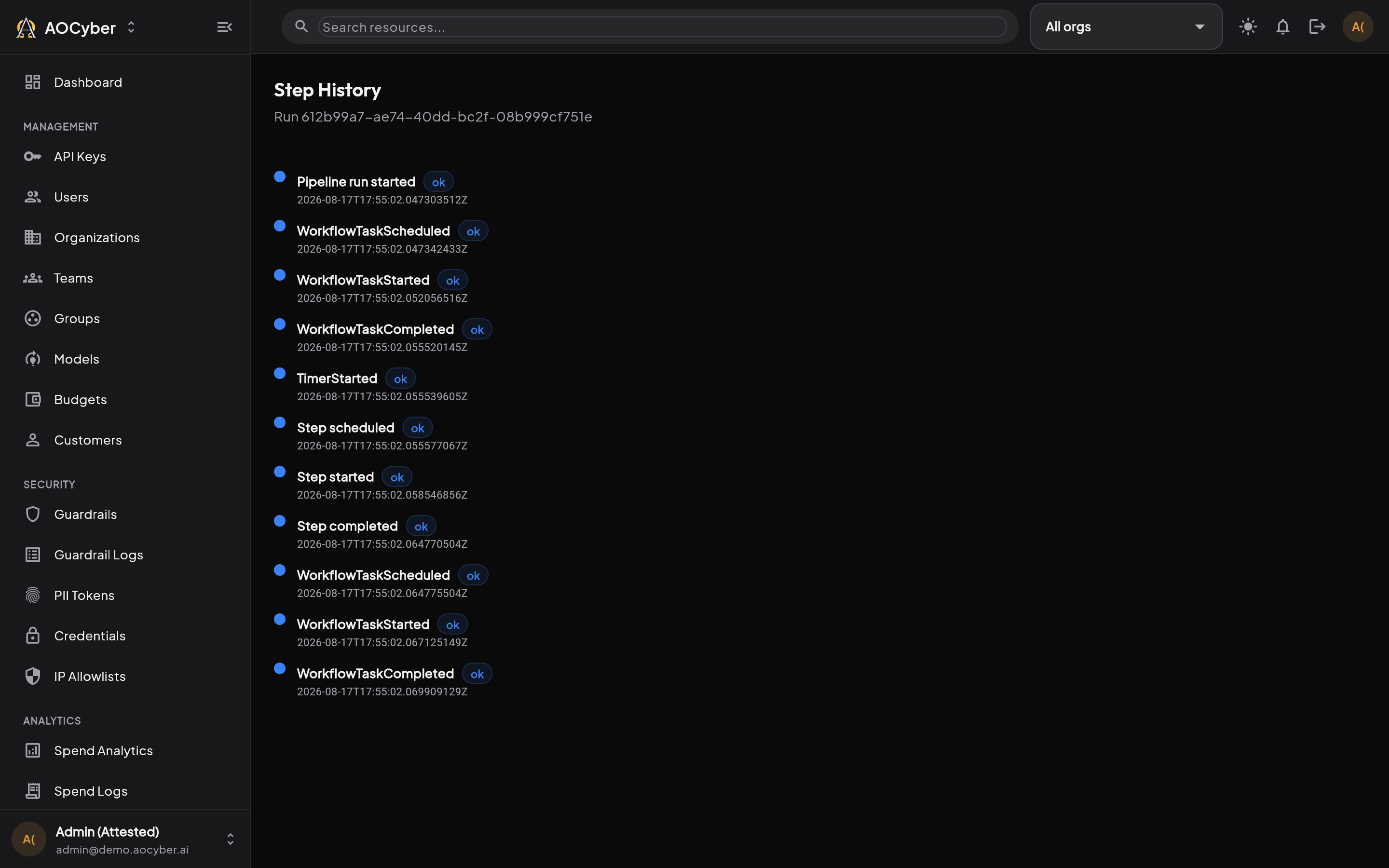Open API Keys key icon
1389x868 pixels.
coord(33,156)
